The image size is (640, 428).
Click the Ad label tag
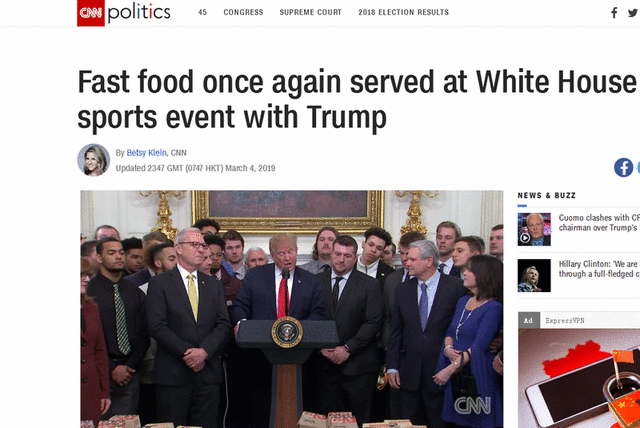pyautogui.click(x=529, y=320)
